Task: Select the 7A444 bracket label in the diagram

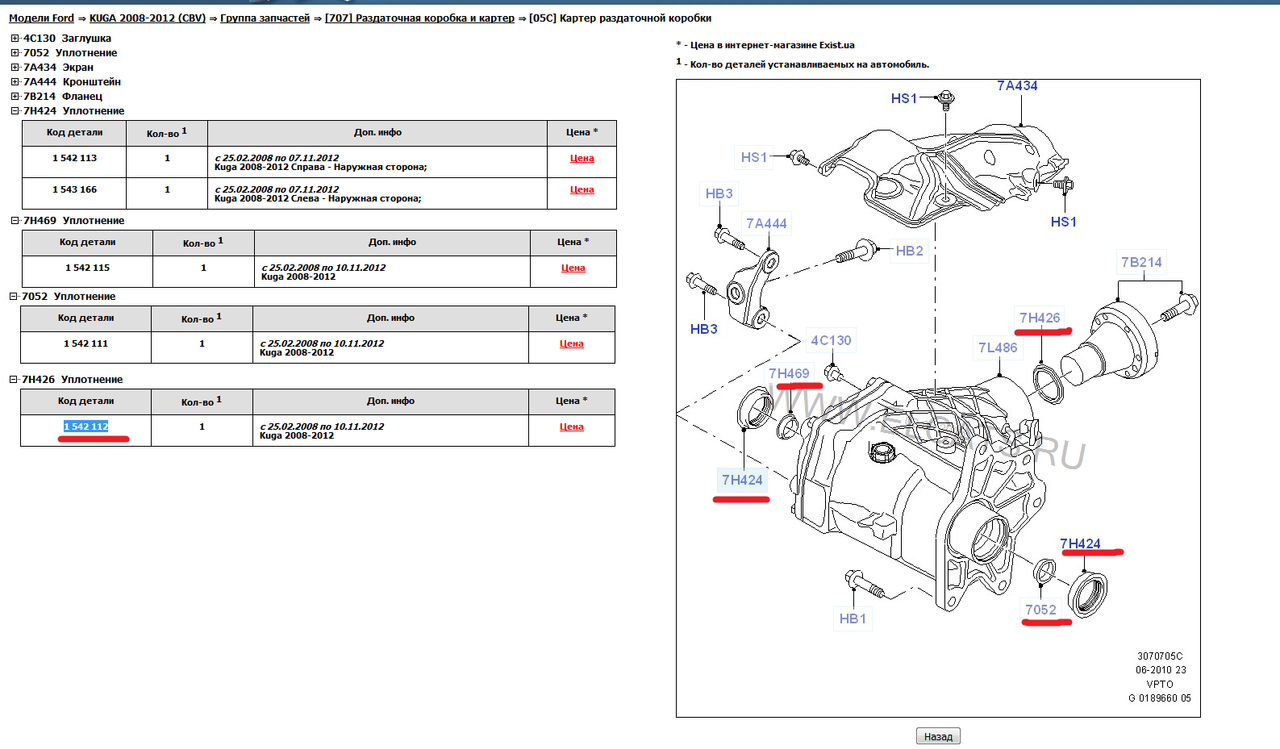Action: click(x=766, y=224)
